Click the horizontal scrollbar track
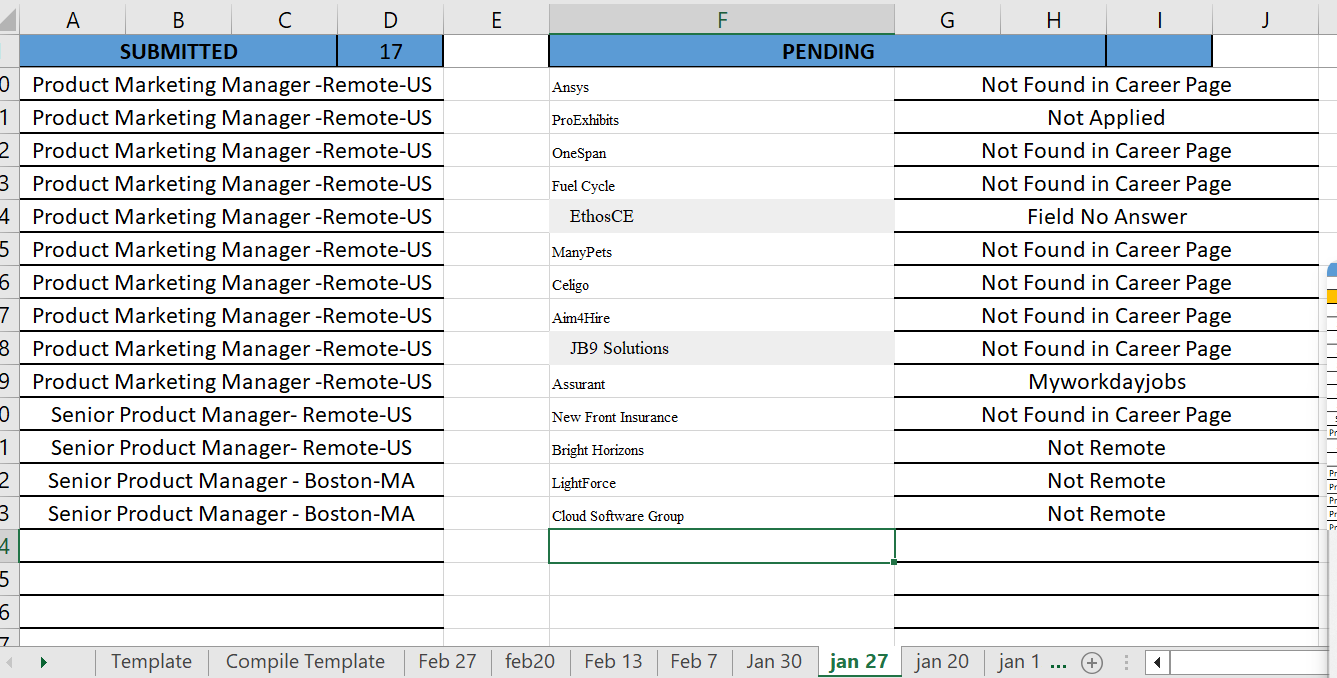The height and width of the screenshot is (678, 1337). [1250, 662]
